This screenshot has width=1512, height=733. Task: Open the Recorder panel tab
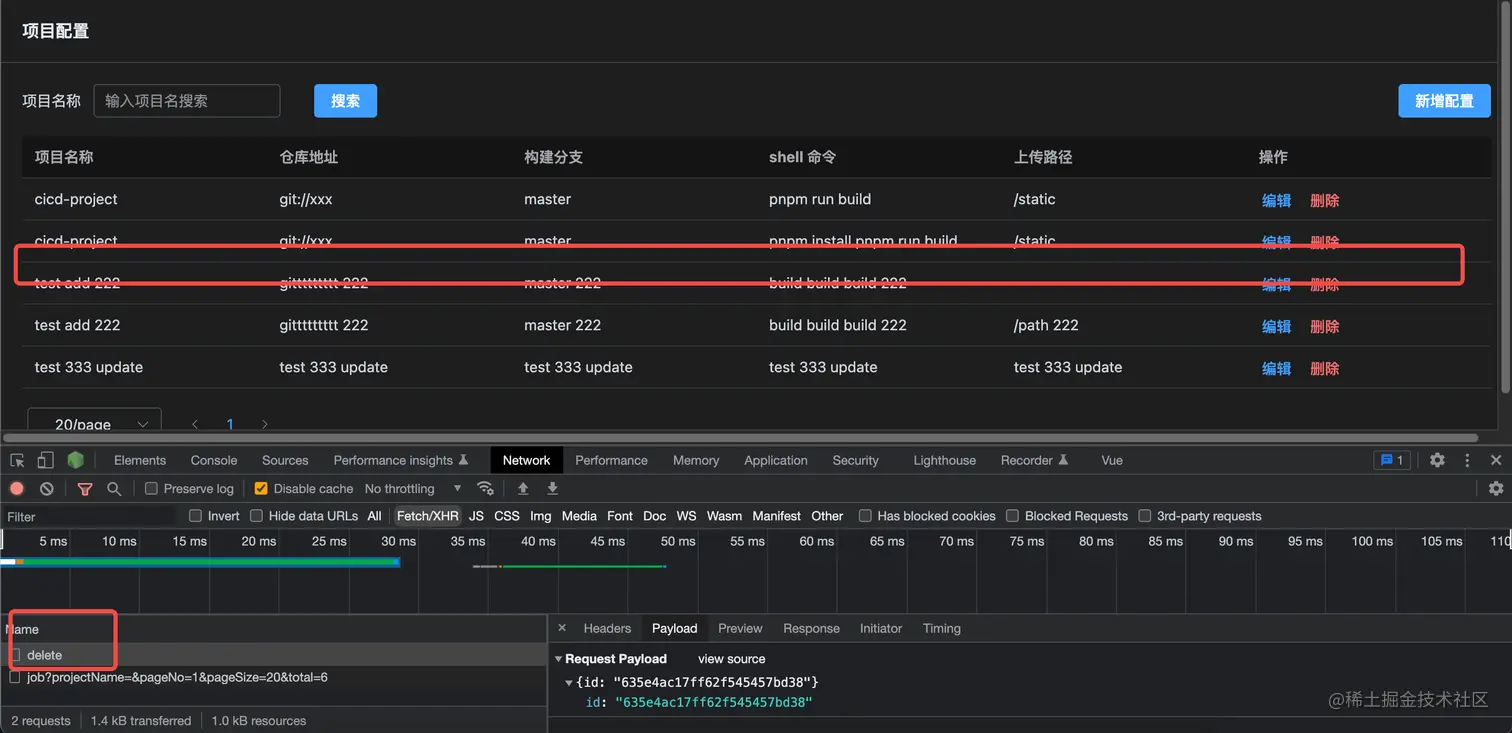(x=1035, y=460)
